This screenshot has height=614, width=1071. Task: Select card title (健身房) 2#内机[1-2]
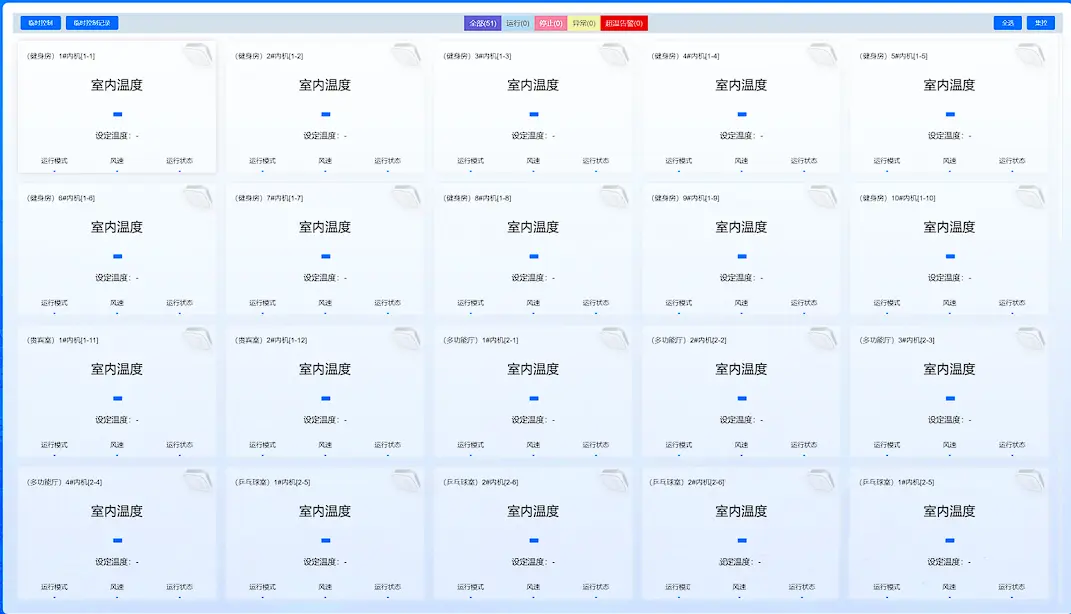click(x=269, y=56)
